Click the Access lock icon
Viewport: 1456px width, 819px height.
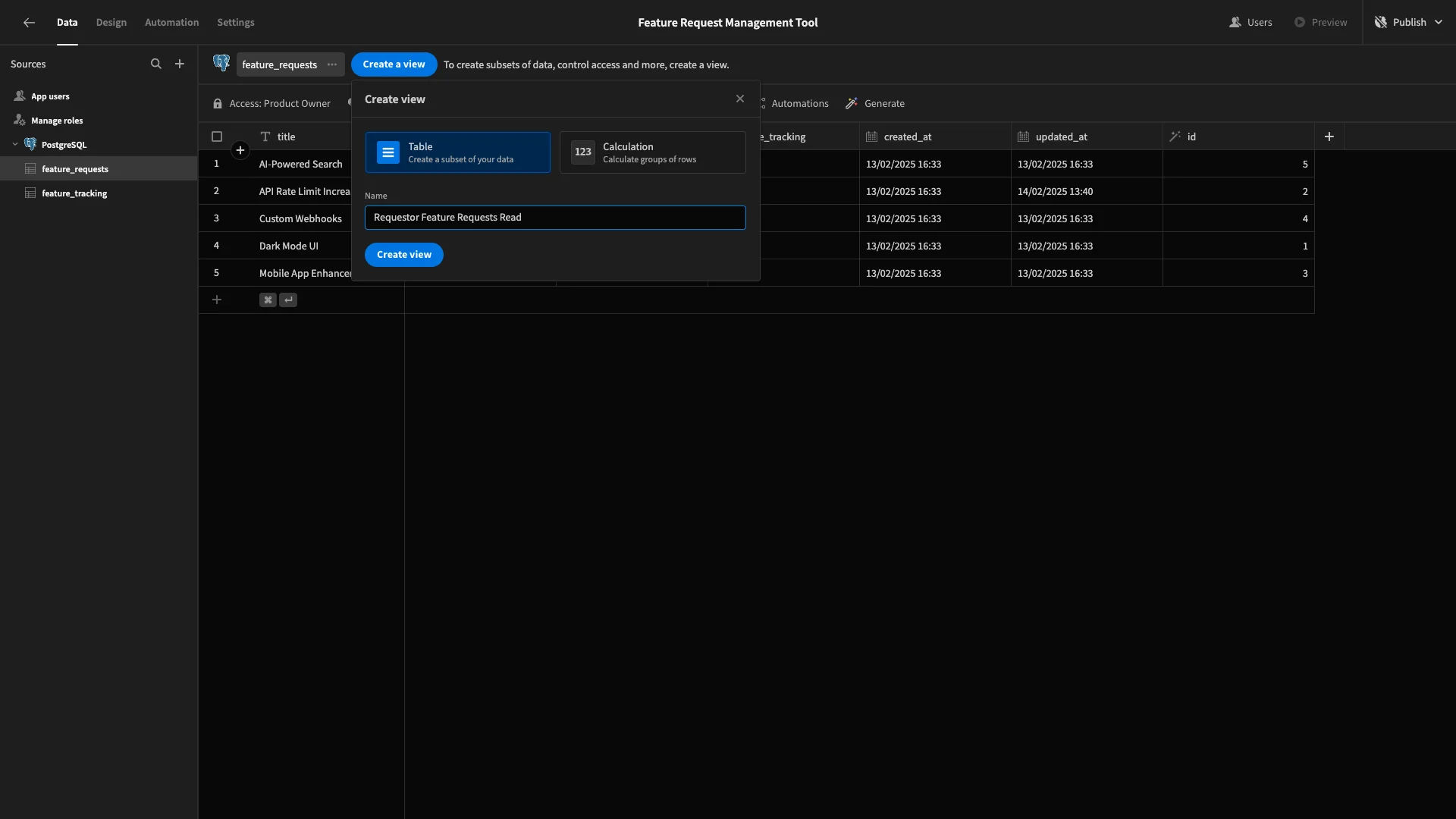[x=218, y=104]
